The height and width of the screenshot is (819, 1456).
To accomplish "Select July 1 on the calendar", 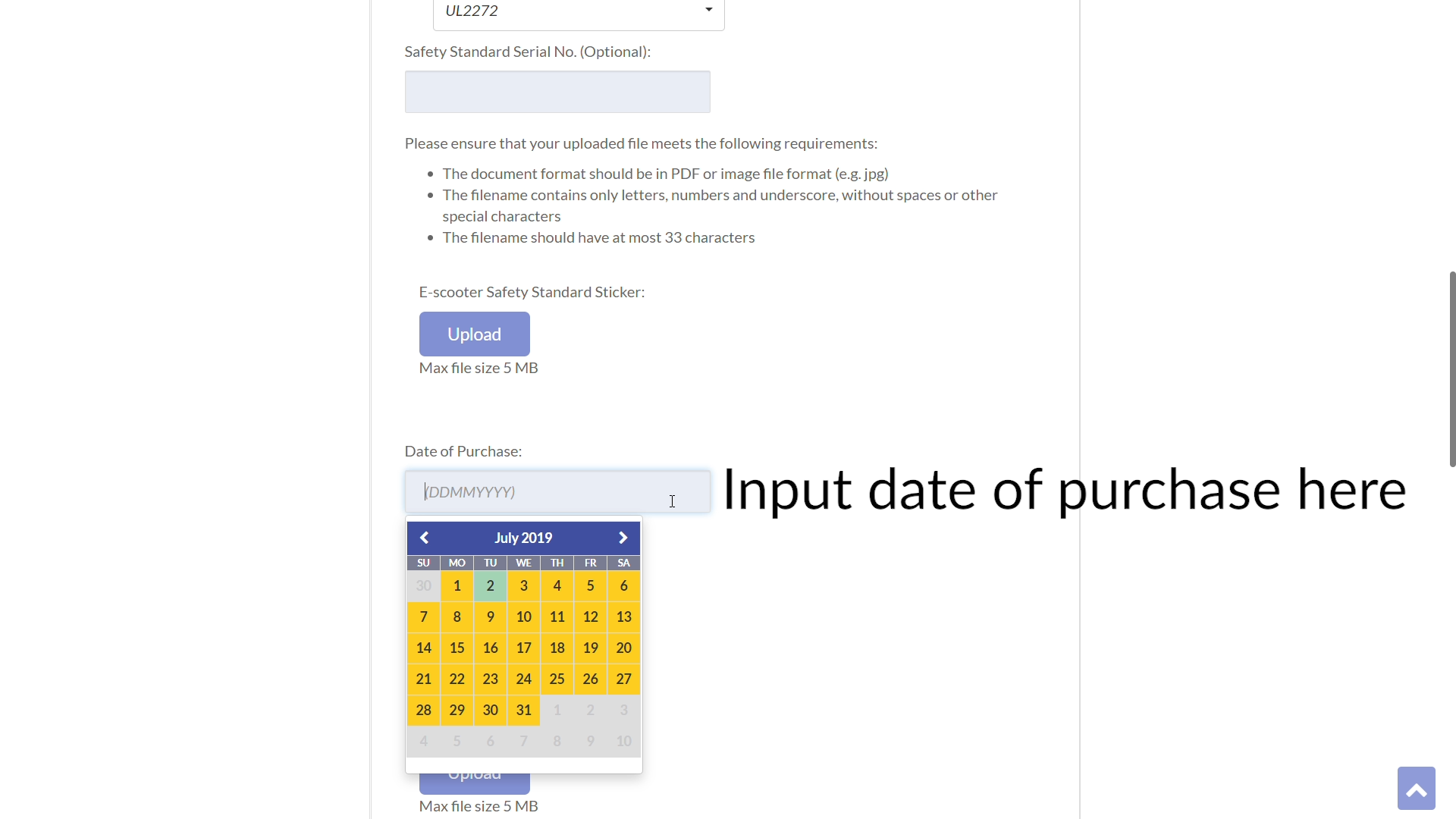I will coord(456,585).
